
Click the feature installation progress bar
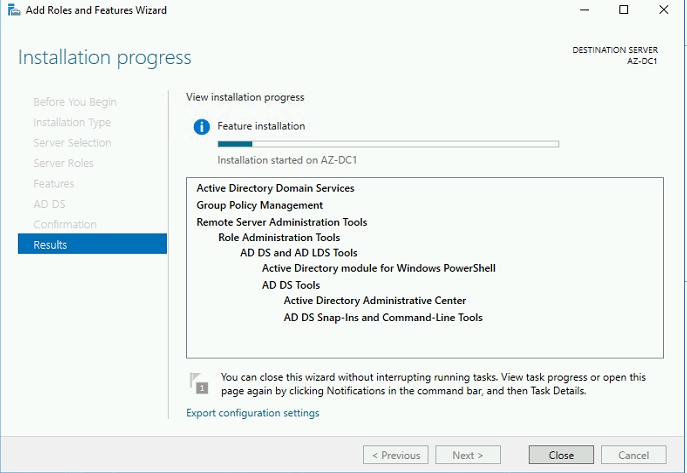[388, 144]
